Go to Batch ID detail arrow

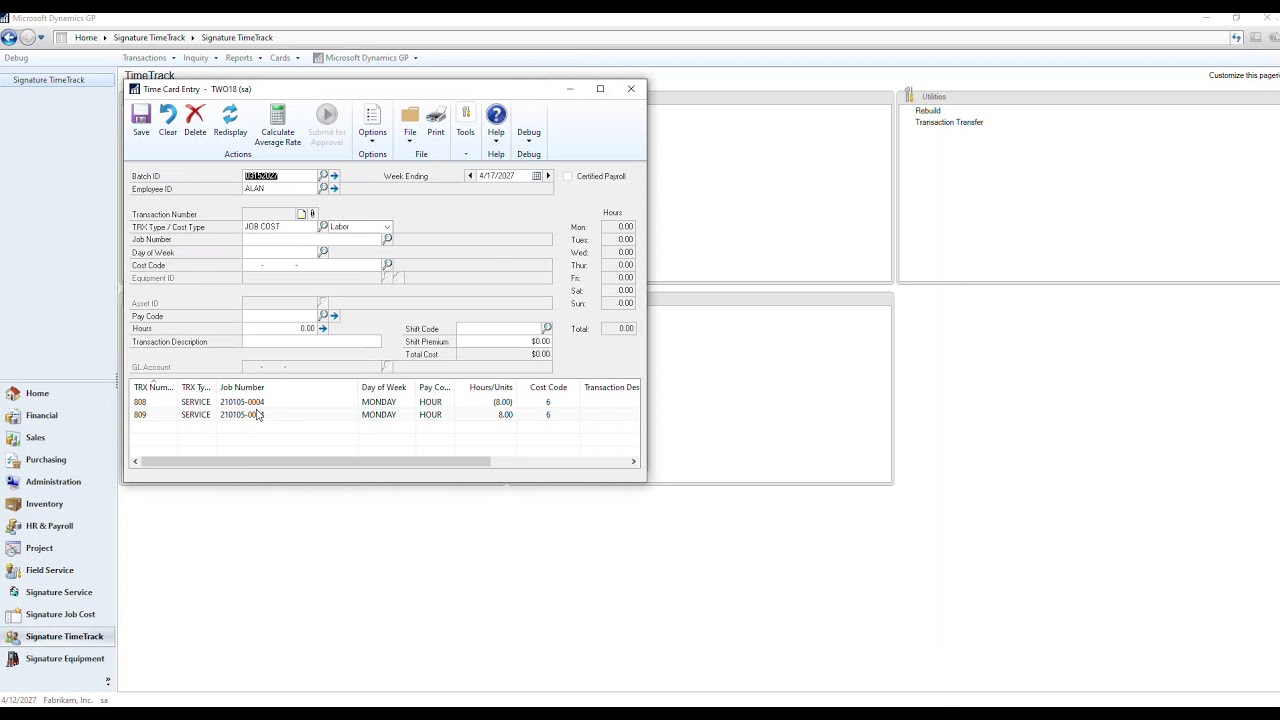(x=334, y=176)
